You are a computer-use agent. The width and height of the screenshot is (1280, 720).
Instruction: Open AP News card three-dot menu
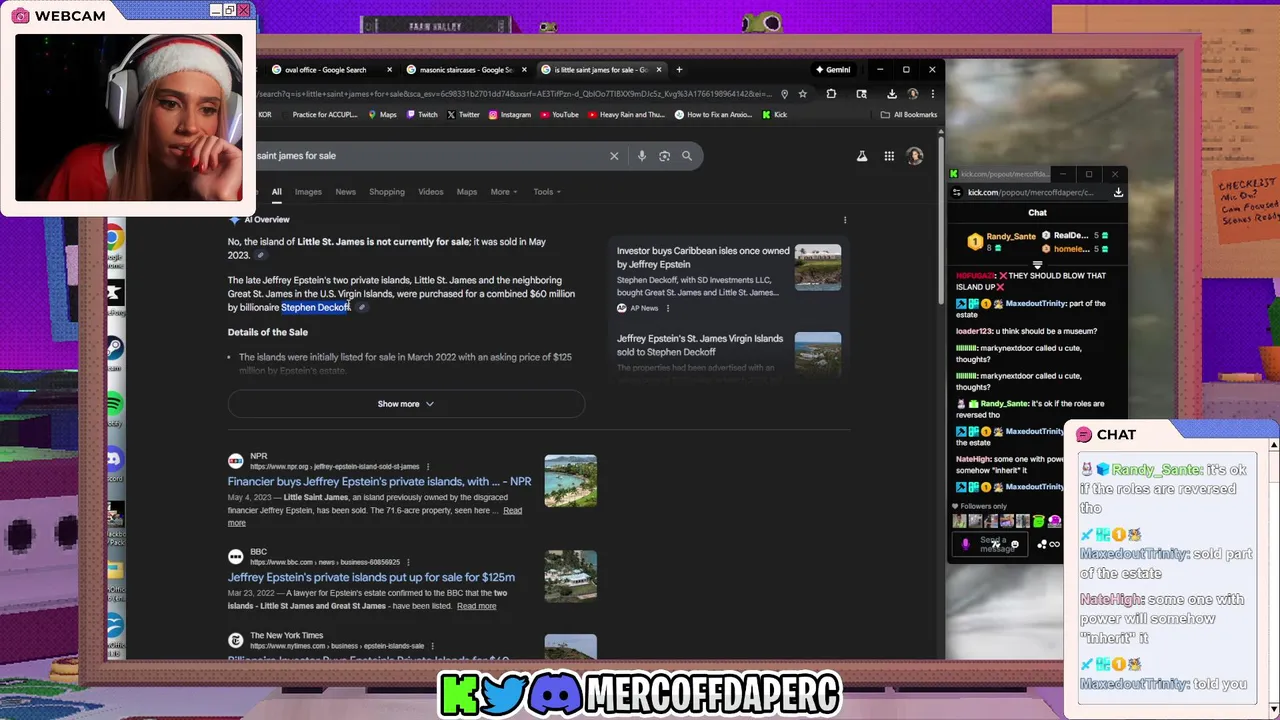coord(668,308)
